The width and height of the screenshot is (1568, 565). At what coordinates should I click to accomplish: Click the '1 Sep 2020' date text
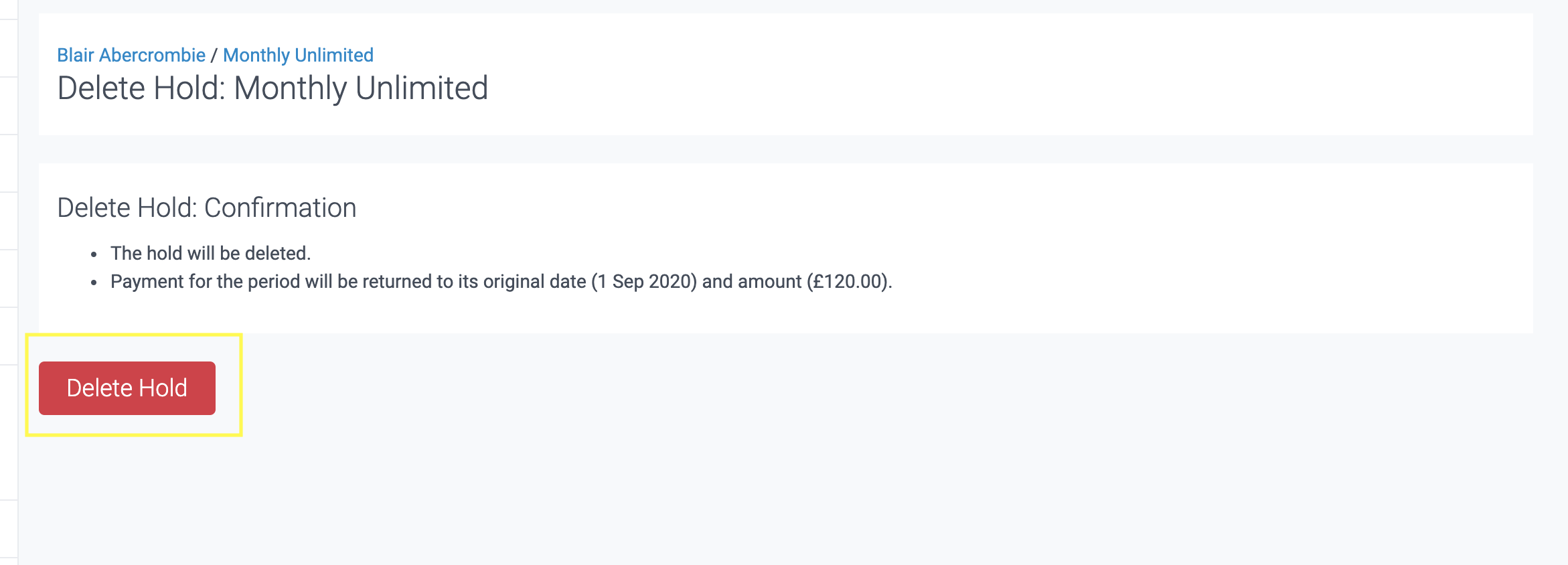(x=645, y=281)
